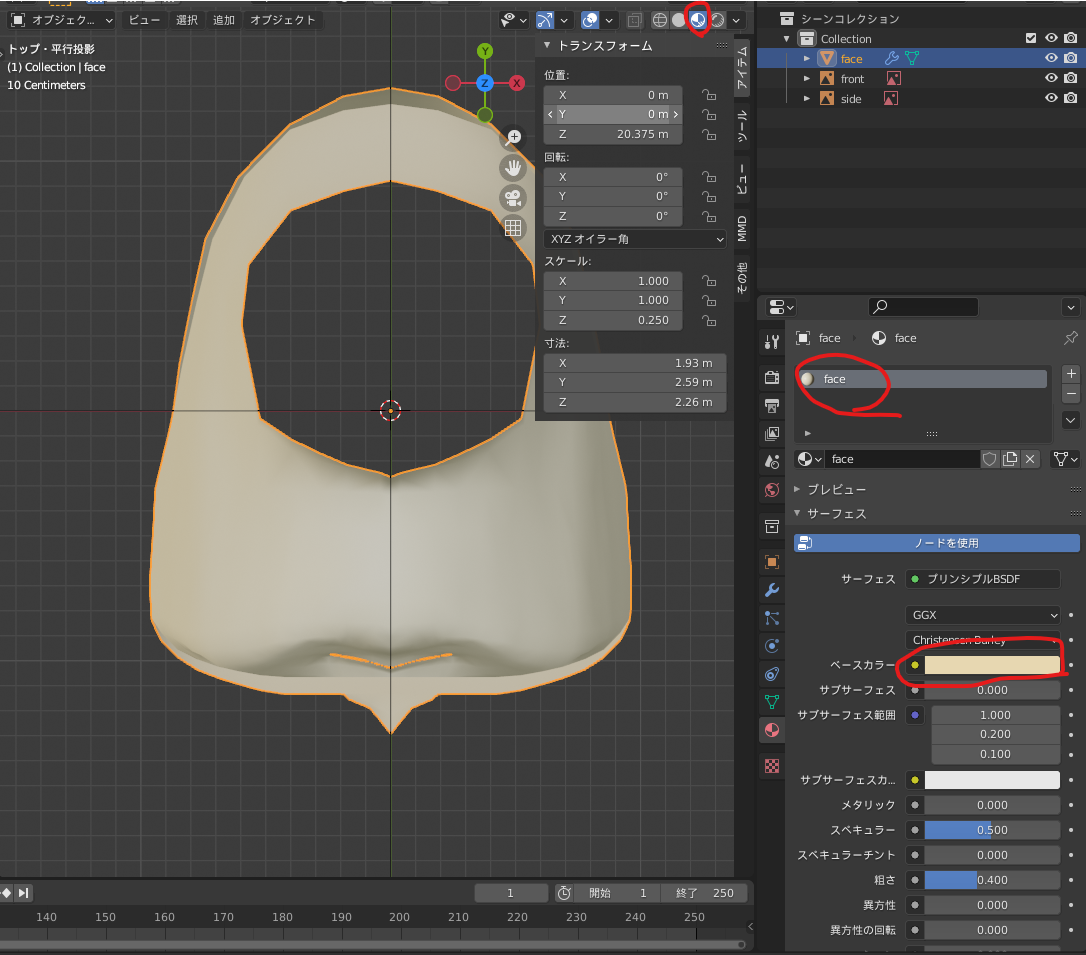Open the Modifier wrench properties tab
The height and width of the screenshot is (955, 1086).
[771, 589]
